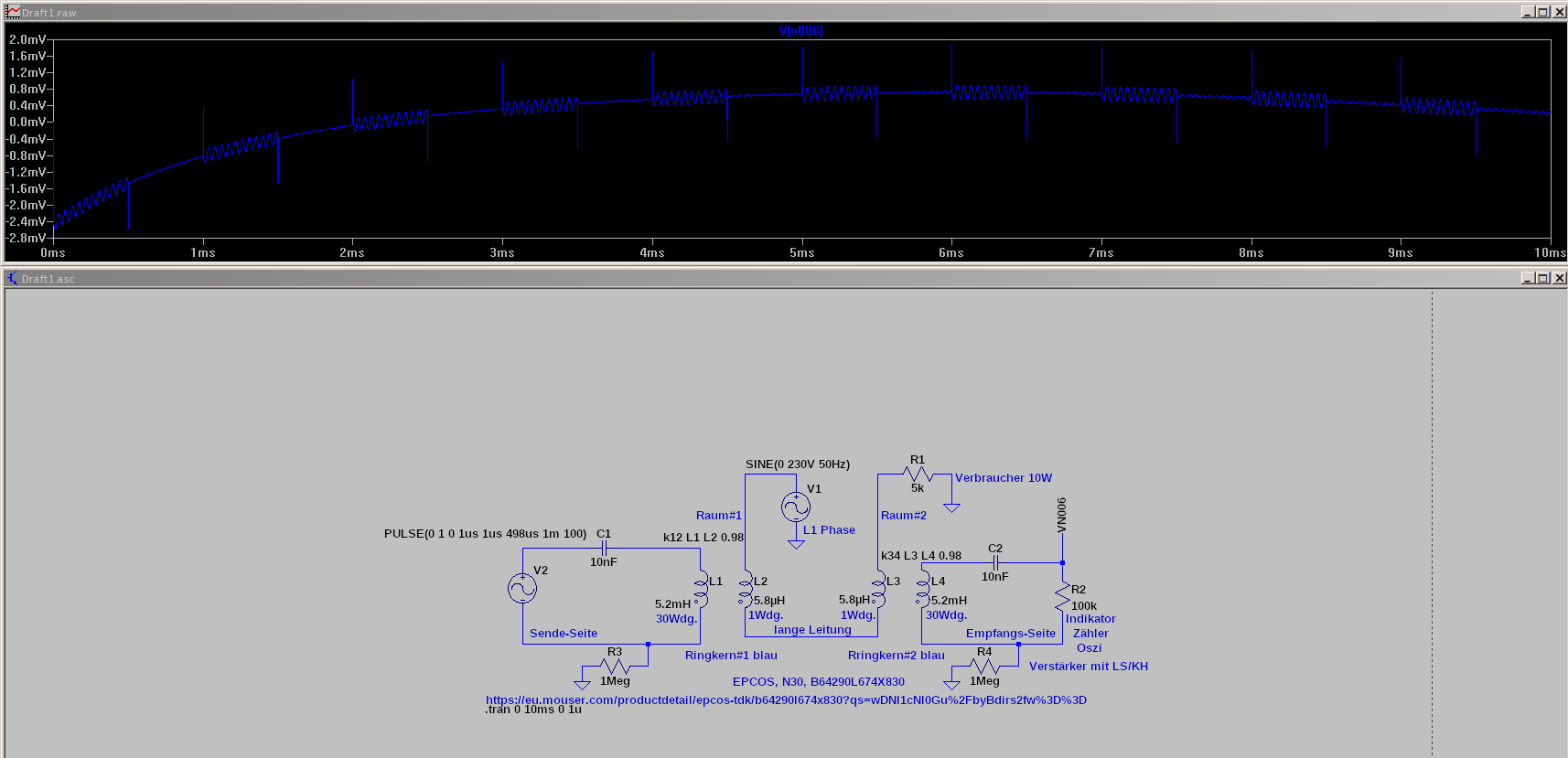The height and width of the screenshot is (758, 1568).
Task: Select resistor R3 symbol
Action: (x=615, y=667)
